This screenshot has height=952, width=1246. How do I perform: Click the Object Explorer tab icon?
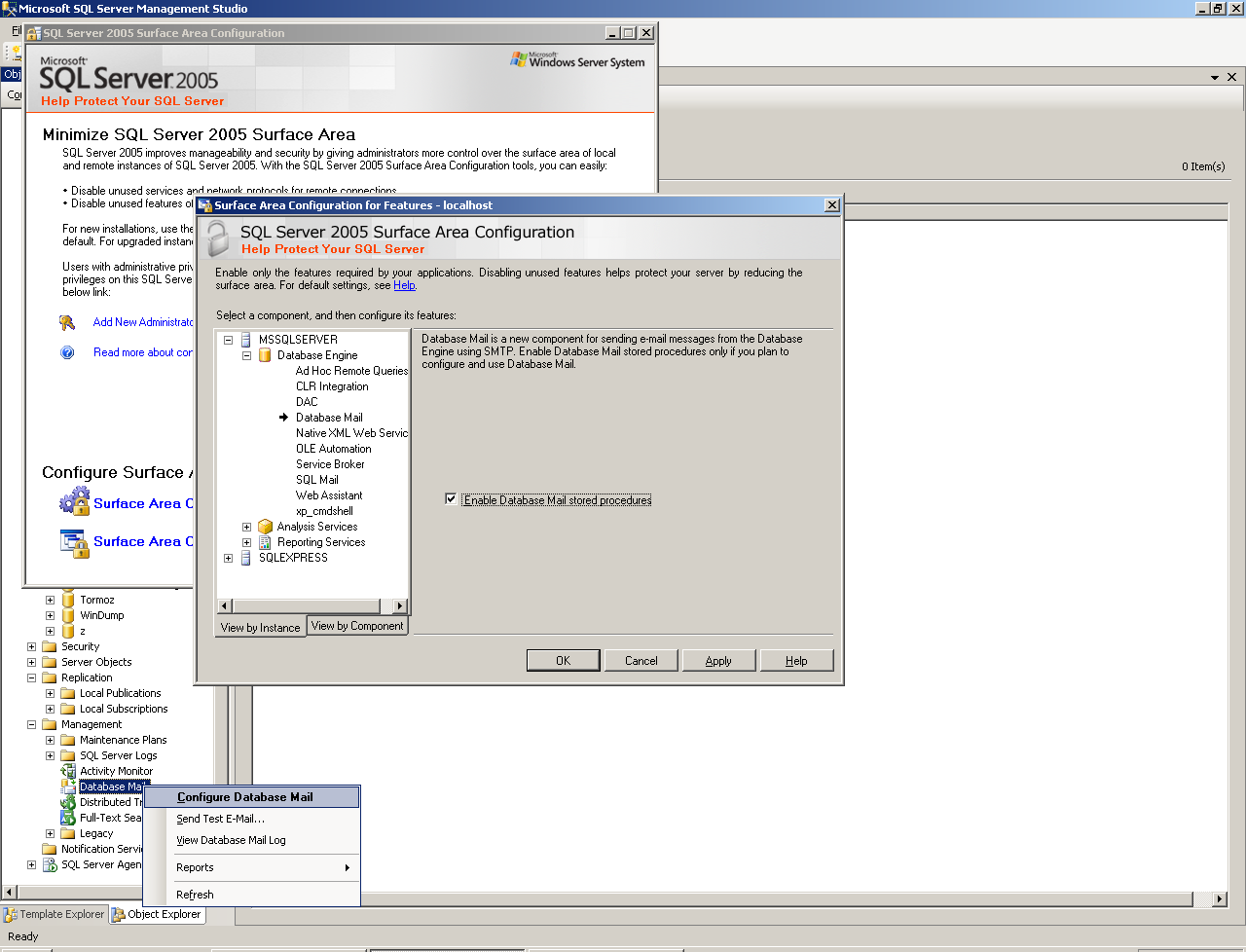pyautogui.click(x=119, y=915)
